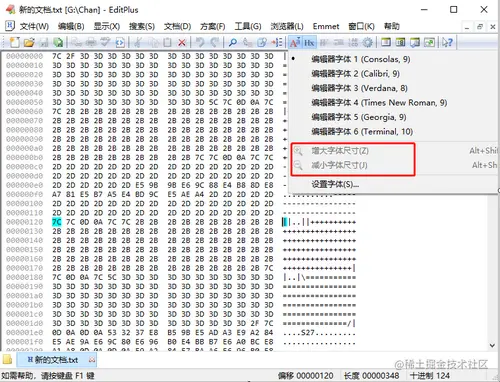Open the 帮助 menu

pos(391,26)
